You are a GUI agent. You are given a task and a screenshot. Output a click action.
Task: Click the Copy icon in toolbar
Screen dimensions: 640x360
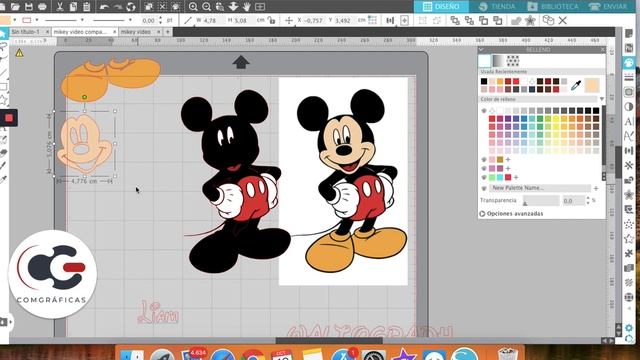tap(73, 7)
